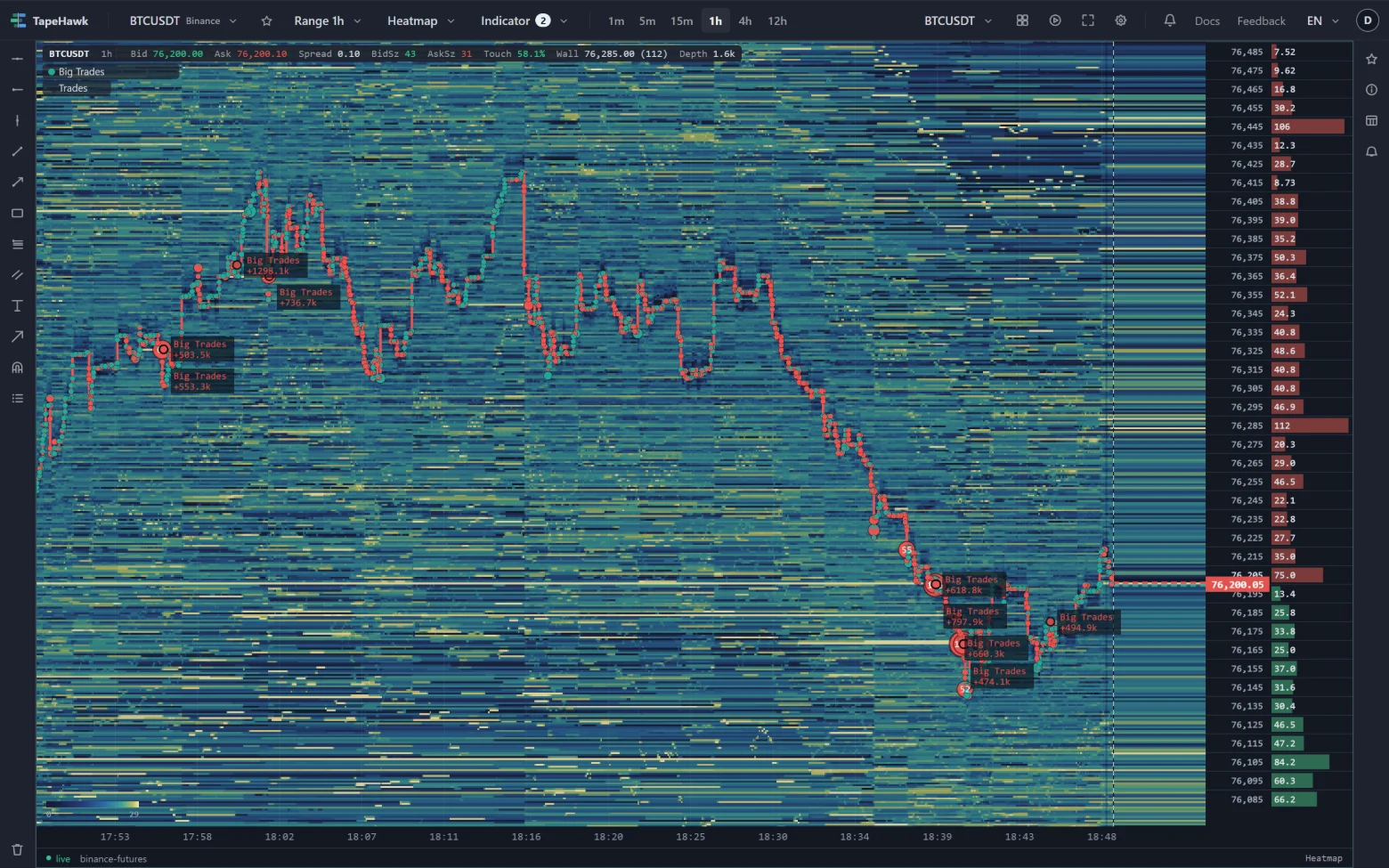Select the text annotation tool
Screen dimensions: 1389x868
[x=17, y=305]
